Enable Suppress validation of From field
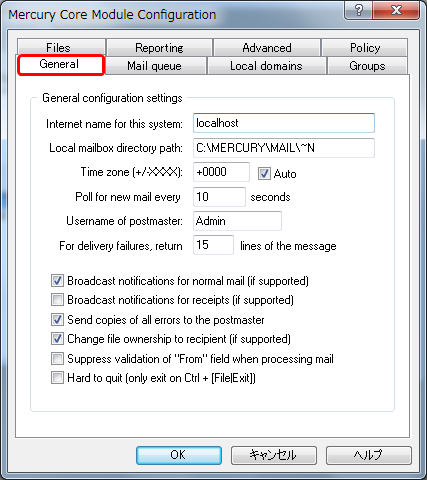This screenshot has height=480, width=427. pyautogui.click(x=57, y=359)
